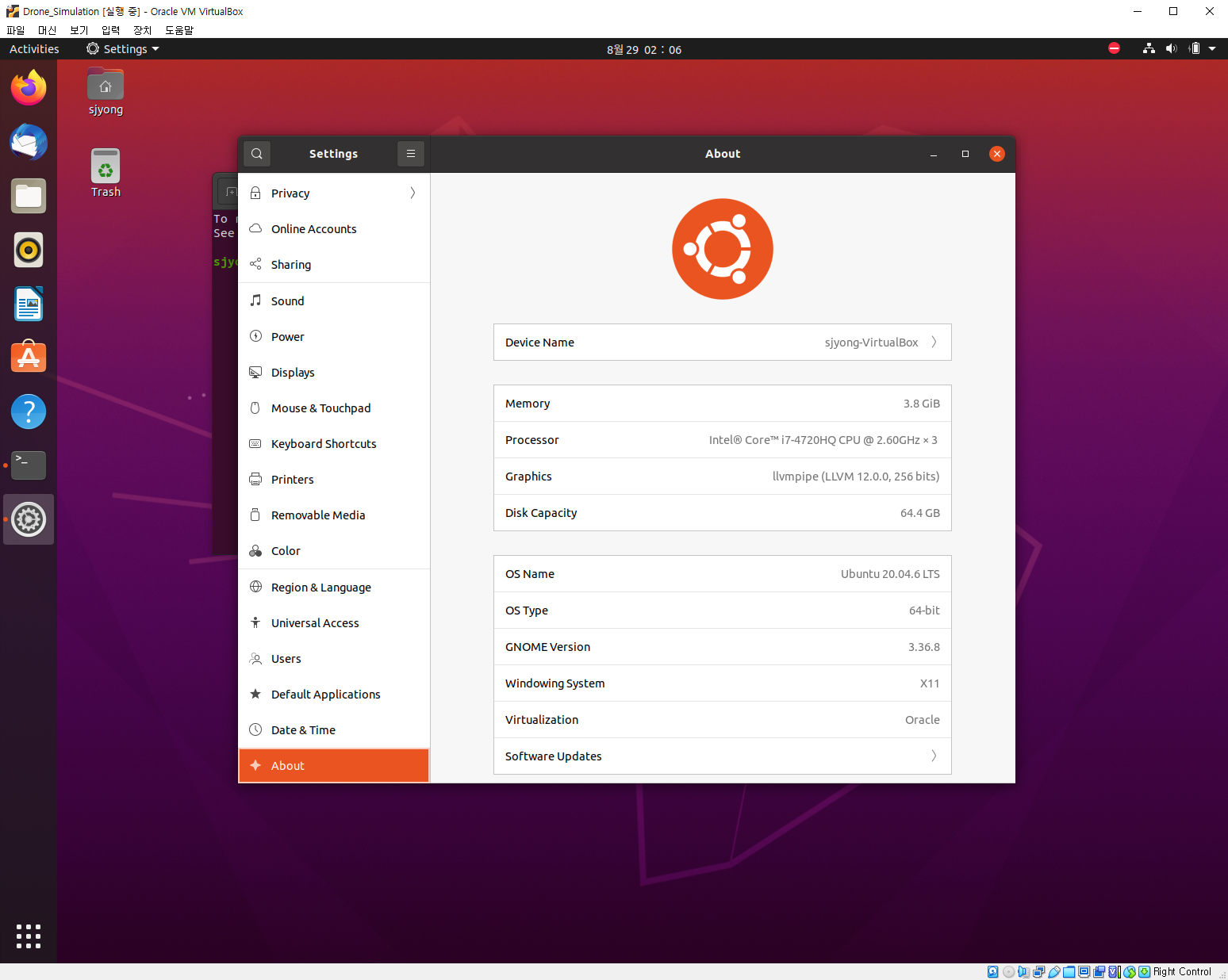Select Keyboard Shortcuts settings
The image size is (1228, 980).
click(x=334, y=443)
